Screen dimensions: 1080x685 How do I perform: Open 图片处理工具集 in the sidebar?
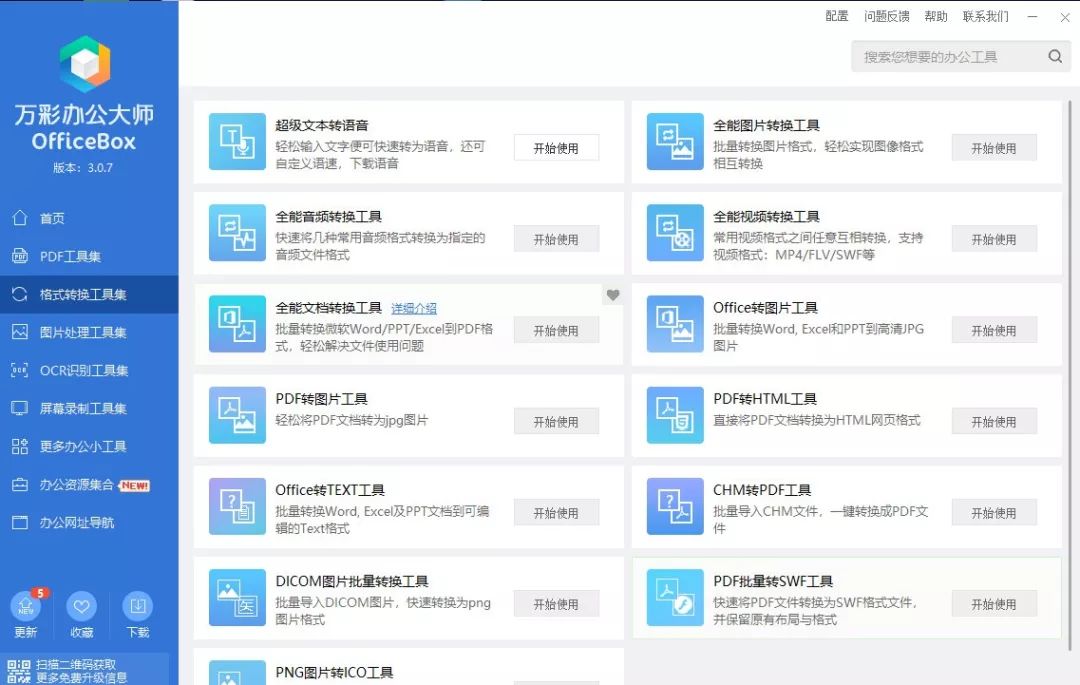coord(89,333)
